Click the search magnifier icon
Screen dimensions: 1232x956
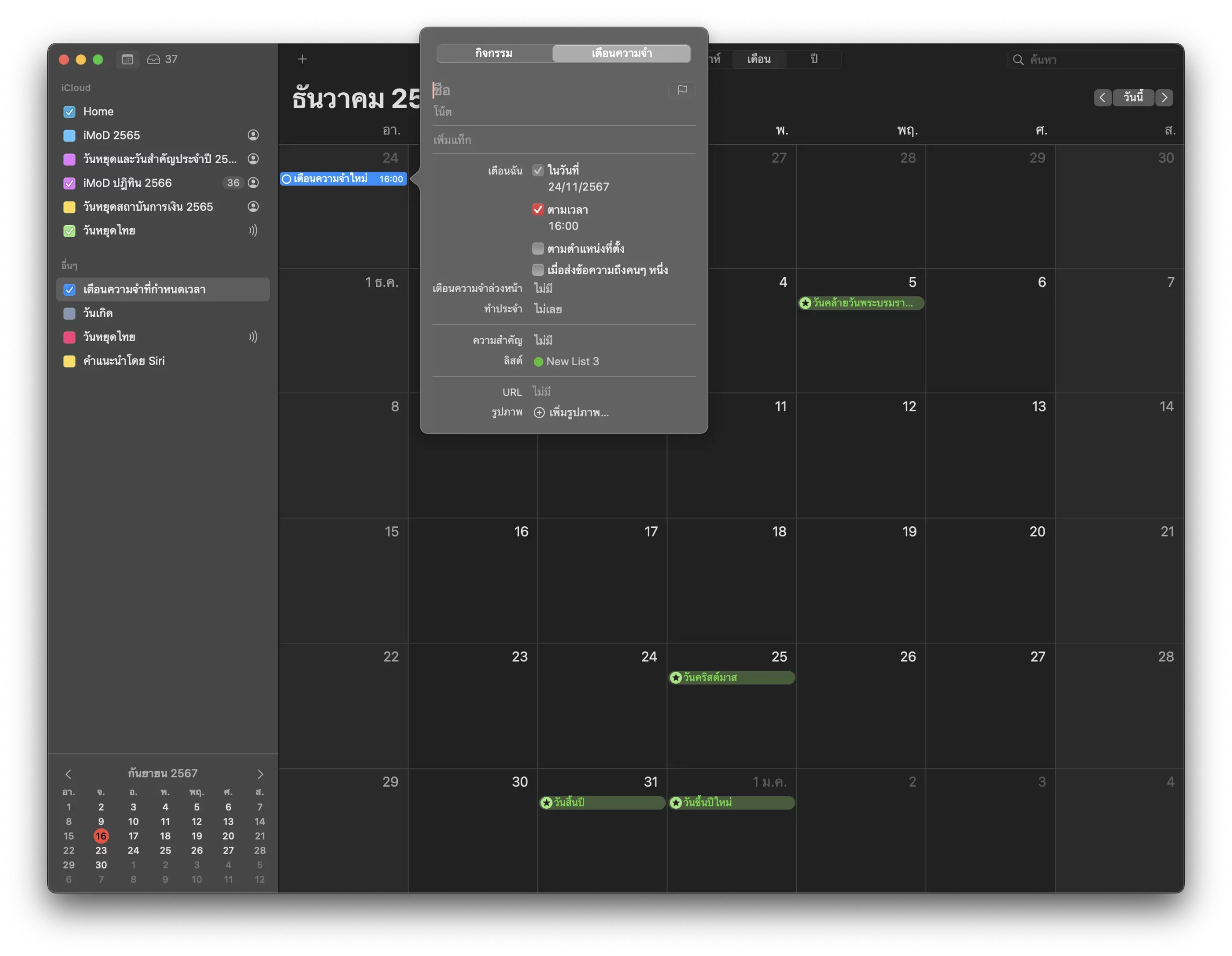pyautogui.click(x=1018, y=60)
